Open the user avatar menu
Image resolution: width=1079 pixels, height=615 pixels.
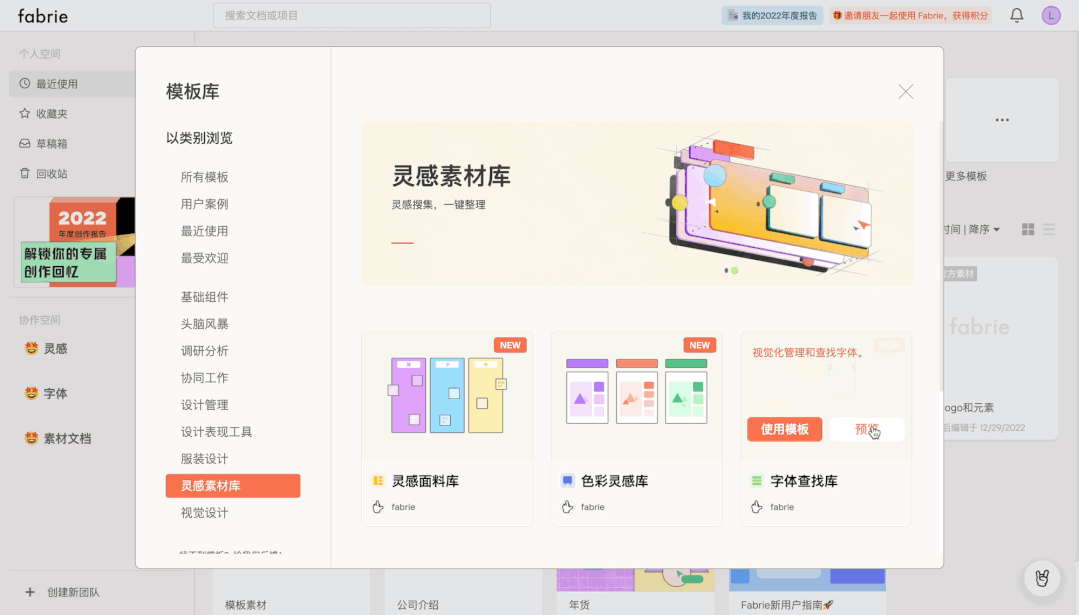pos(1051,15)
